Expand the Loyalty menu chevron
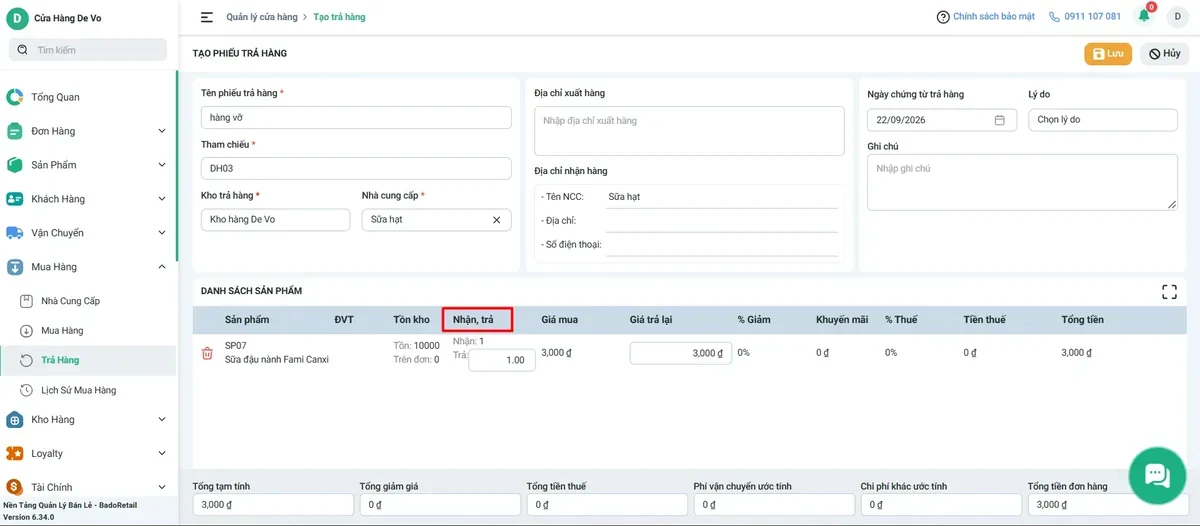This screenshot has width=1200, height=526. coord(162,454)
